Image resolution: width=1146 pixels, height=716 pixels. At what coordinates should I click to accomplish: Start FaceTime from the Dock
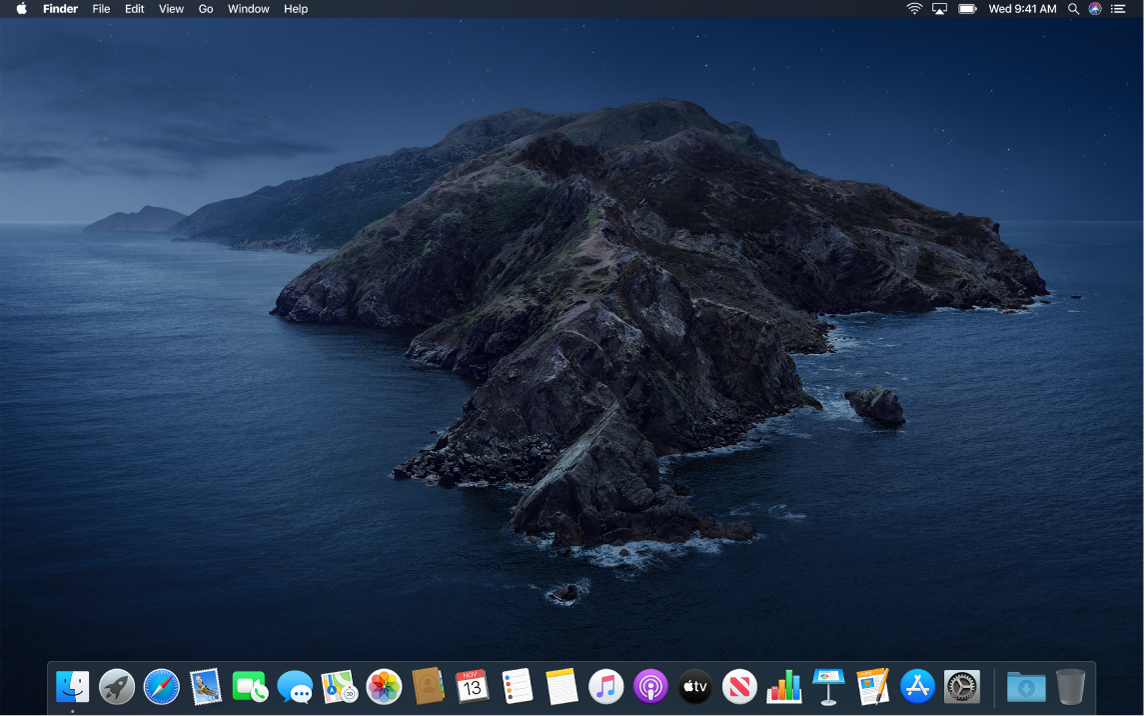click(250, 687)
